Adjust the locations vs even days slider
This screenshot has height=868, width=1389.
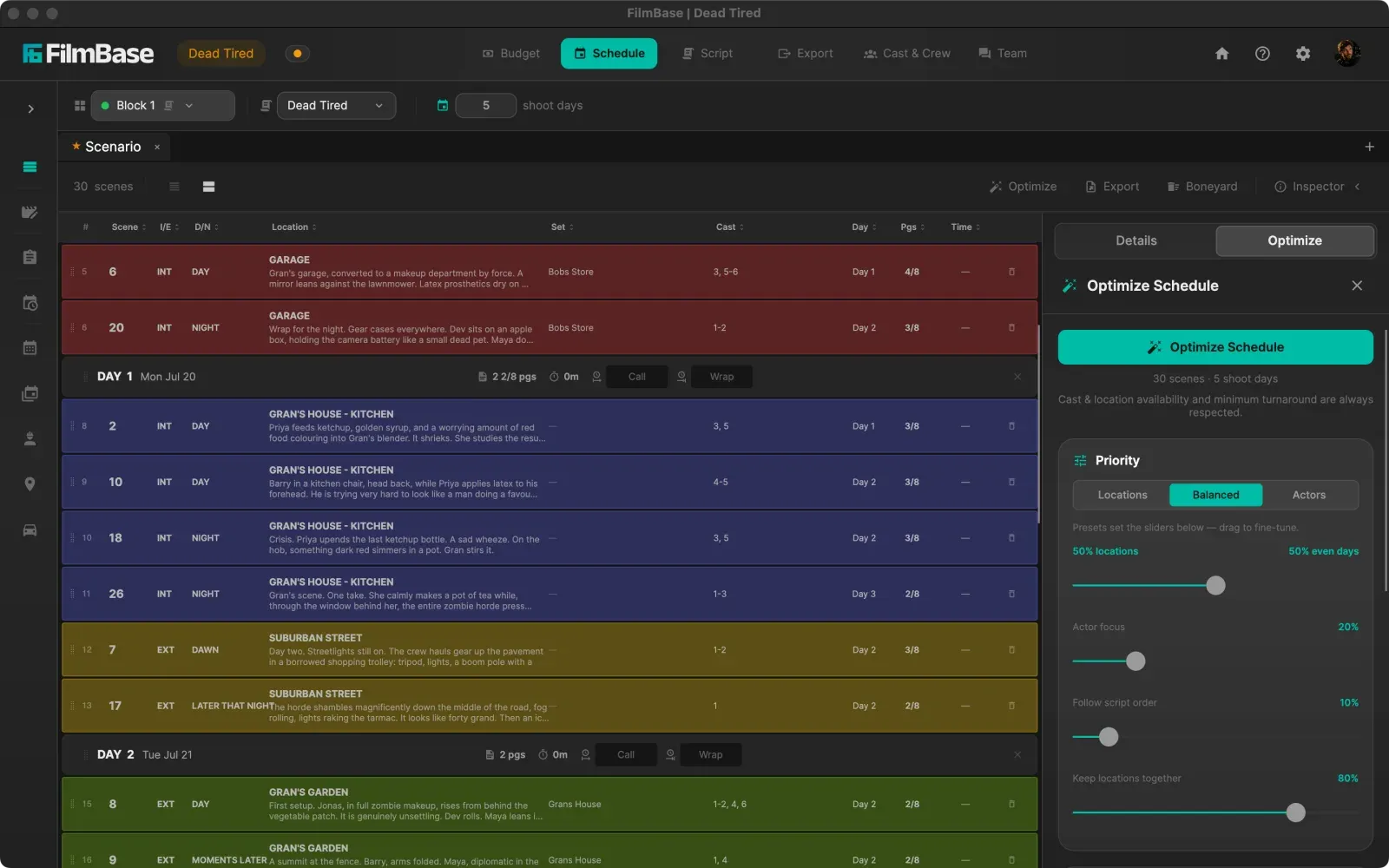1215,586
